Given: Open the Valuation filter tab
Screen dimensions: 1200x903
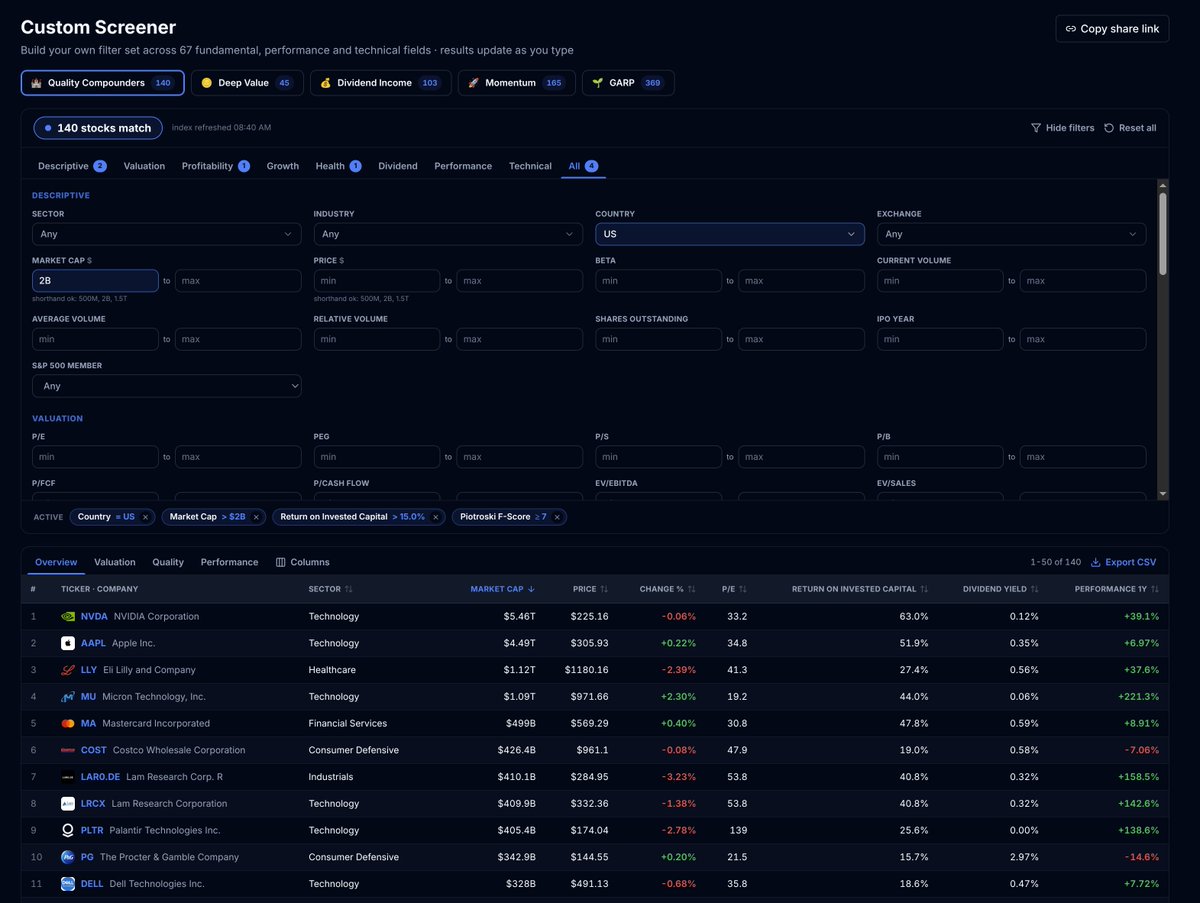Looking at the screenshot, I should [x=144, y=166].
